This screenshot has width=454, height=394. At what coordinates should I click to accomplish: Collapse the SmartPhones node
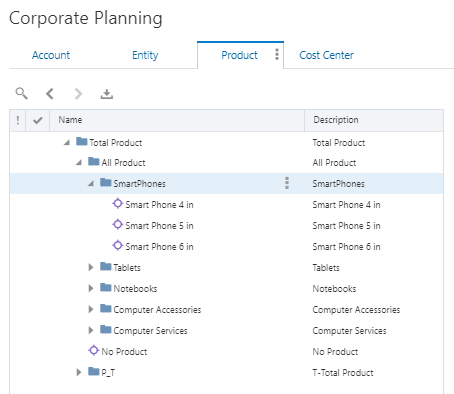pyautogui.click(x=91, y=183)
